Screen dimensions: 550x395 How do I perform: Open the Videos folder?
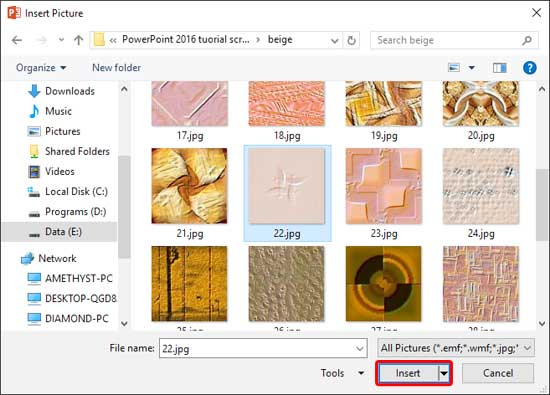(x=60, y=171)
